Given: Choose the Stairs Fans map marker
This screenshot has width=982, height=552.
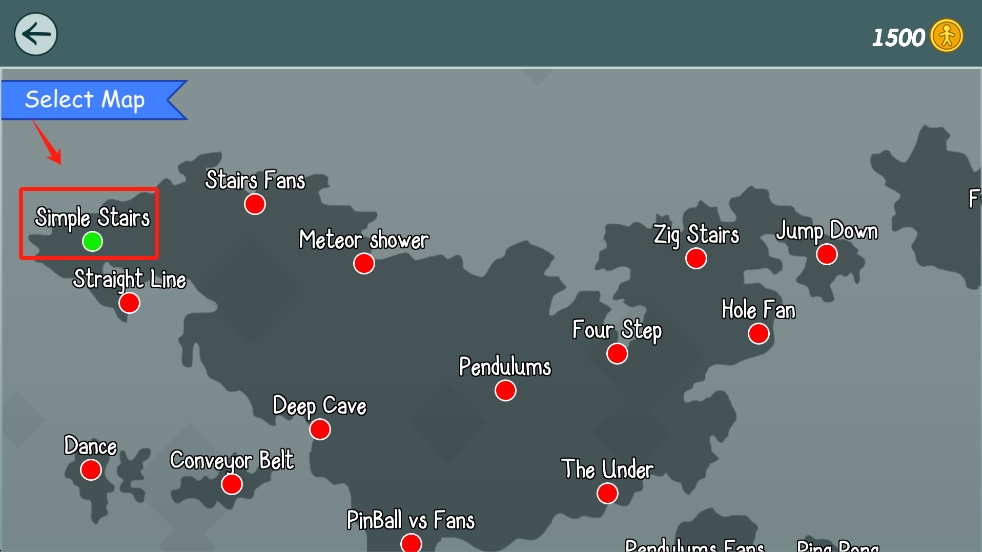Looking at the screenshot, I should [255, 204].
